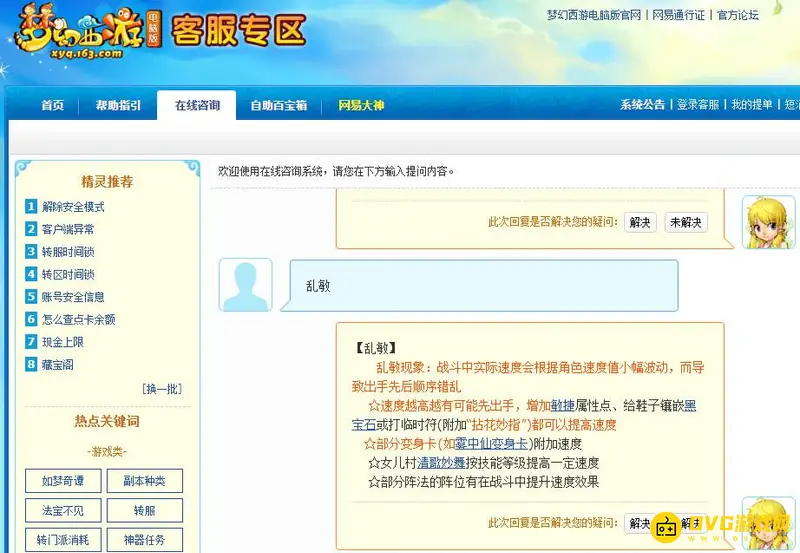Open 我的提单 link

pos(752,105)
